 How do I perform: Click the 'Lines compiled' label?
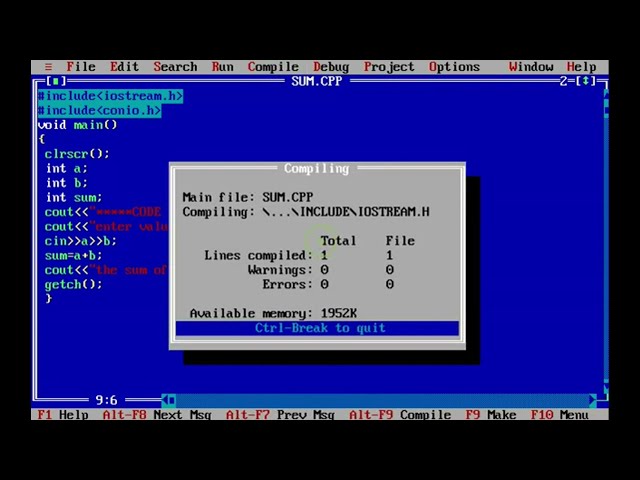point(258,256)
